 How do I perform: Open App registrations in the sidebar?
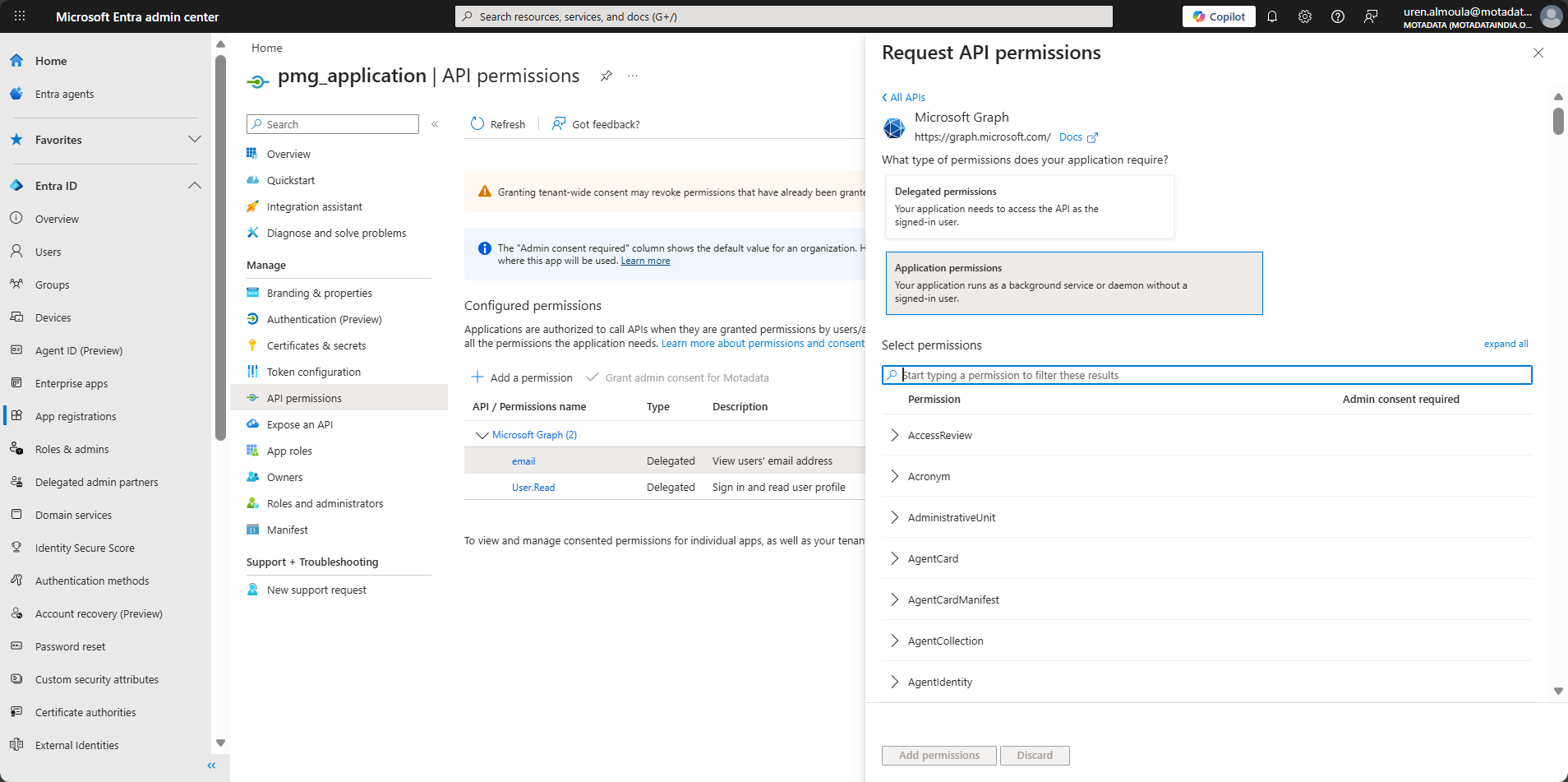click(x=76, y=416)
